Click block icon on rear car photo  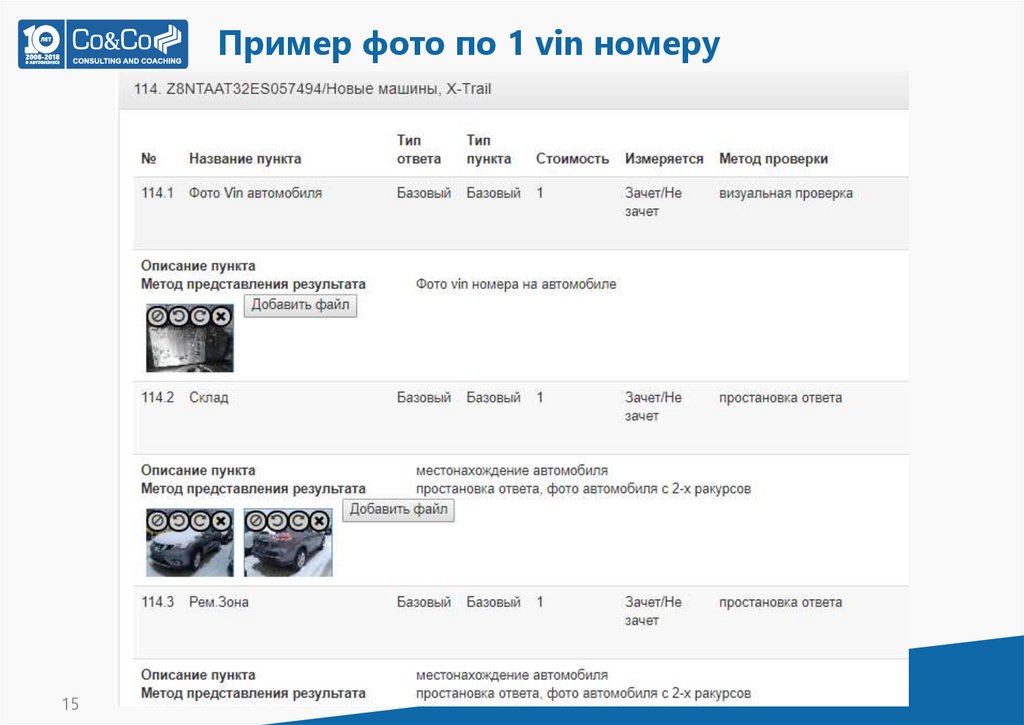(x=256, y=520)
